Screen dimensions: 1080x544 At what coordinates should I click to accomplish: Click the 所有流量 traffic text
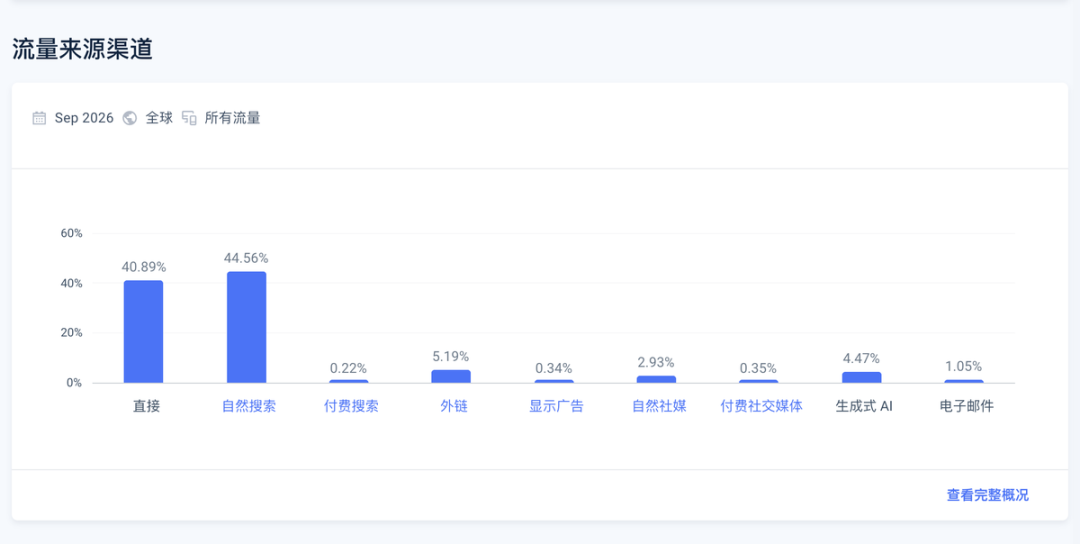[233, 118]
